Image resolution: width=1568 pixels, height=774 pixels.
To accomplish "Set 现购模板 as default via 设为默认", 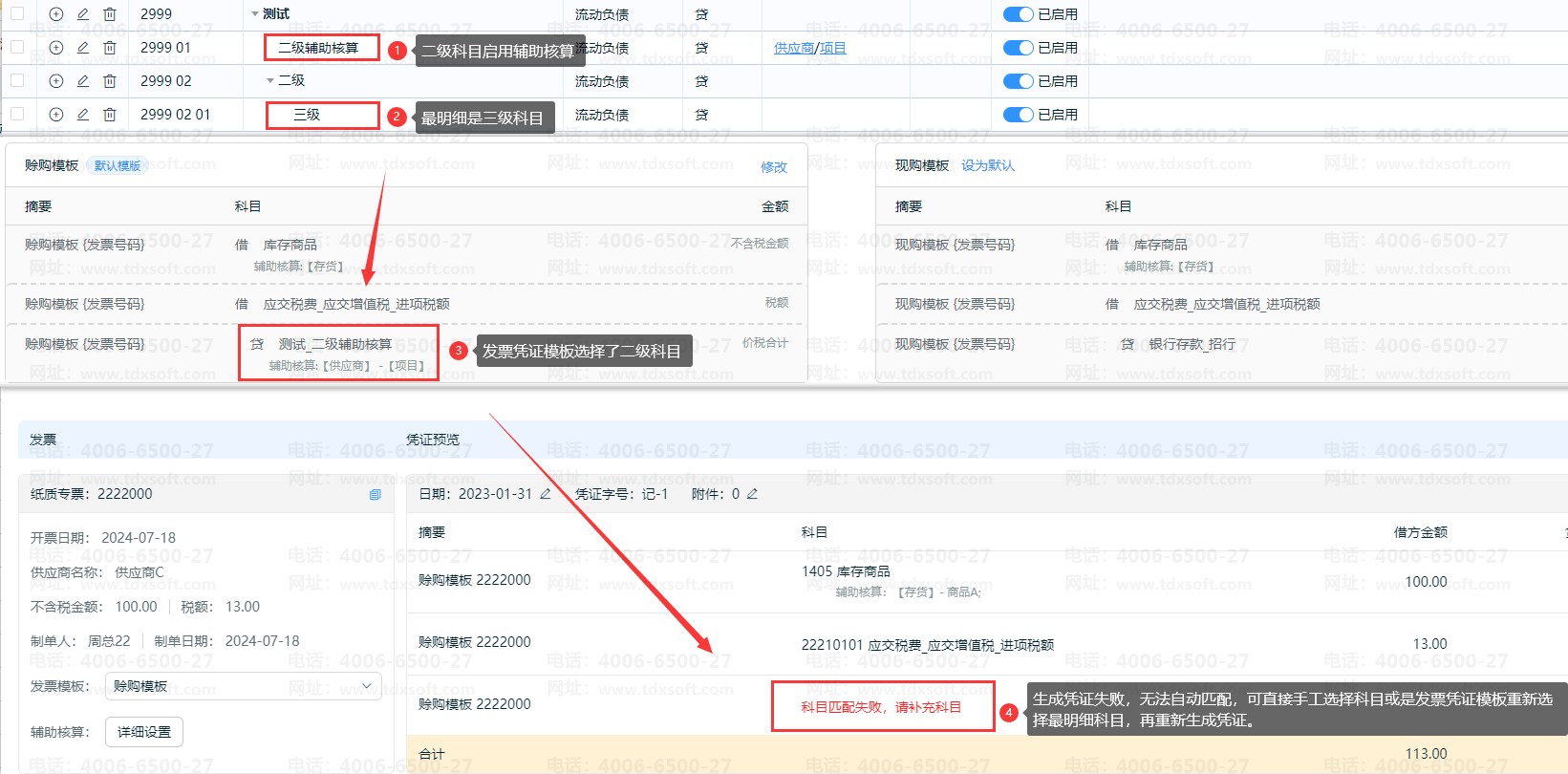I will coord(987,166).
